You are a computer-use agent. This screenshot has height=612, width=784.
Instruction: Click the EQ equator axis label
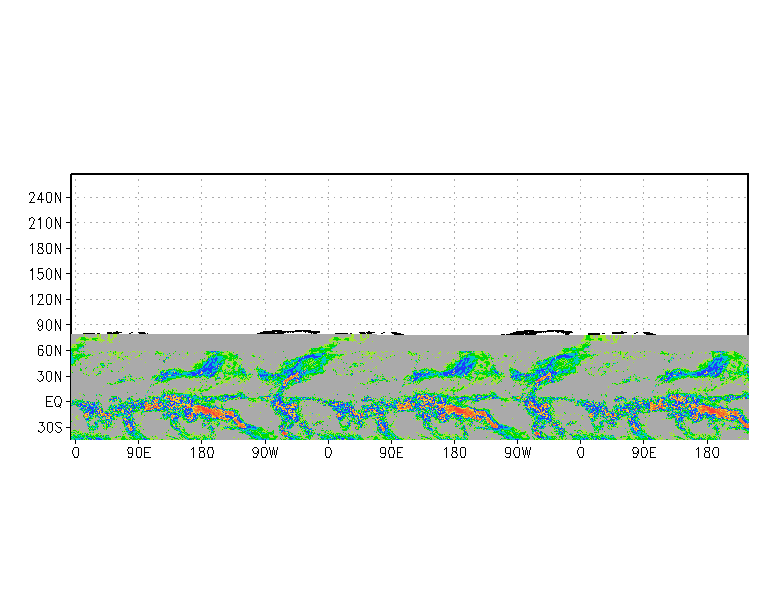[54, 402]
